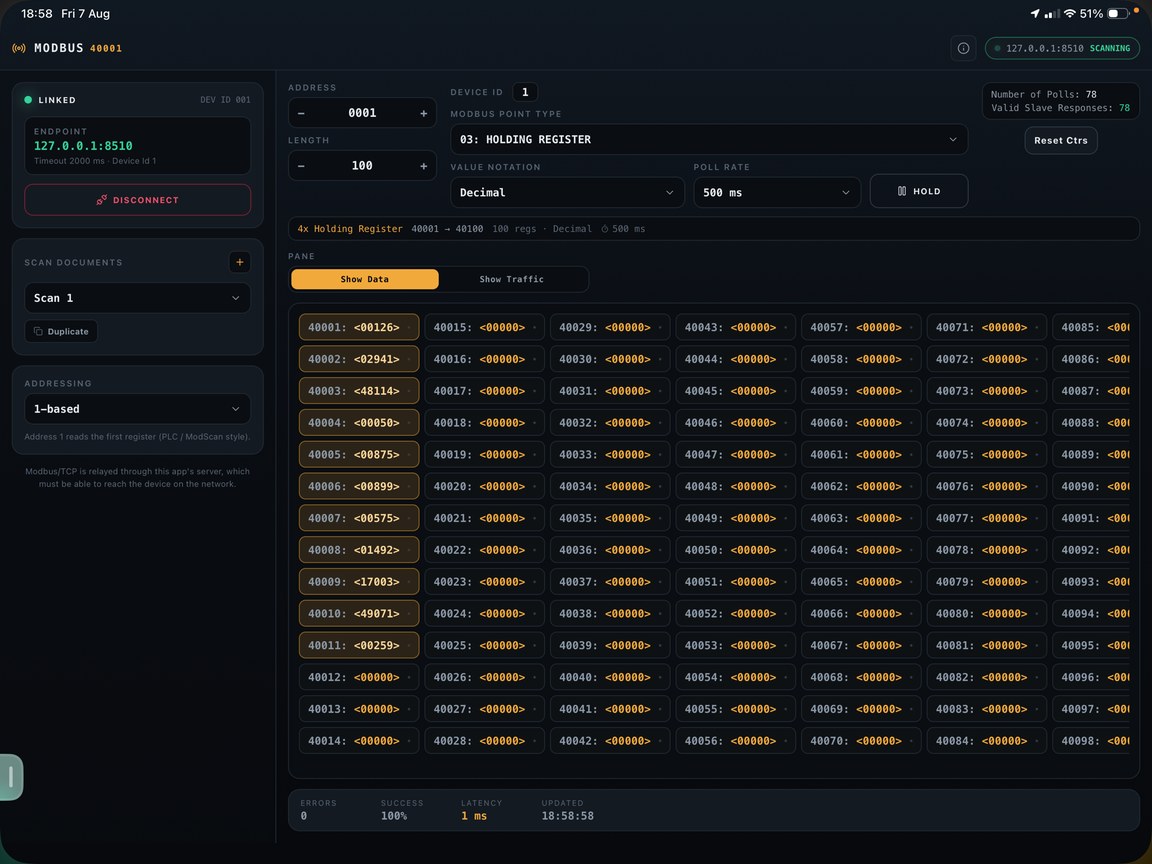Click the 127.0.0.1:8510 Scanning status pill

click(x=1062, y=48)
